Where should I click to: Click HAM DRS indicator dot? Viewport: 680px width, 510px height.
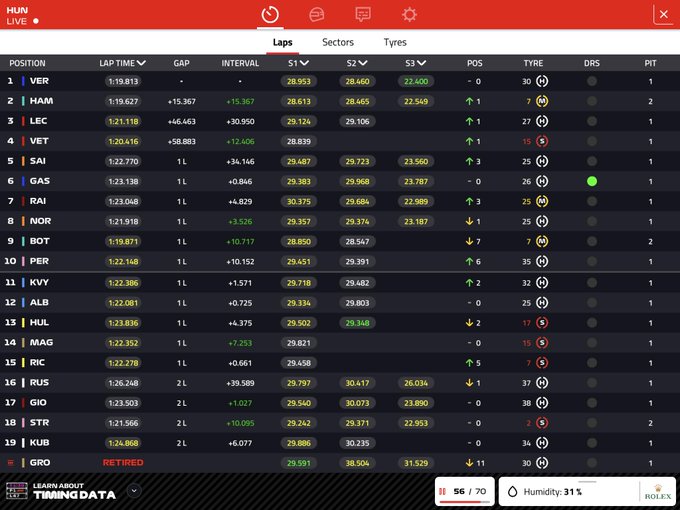coord(592,101)
